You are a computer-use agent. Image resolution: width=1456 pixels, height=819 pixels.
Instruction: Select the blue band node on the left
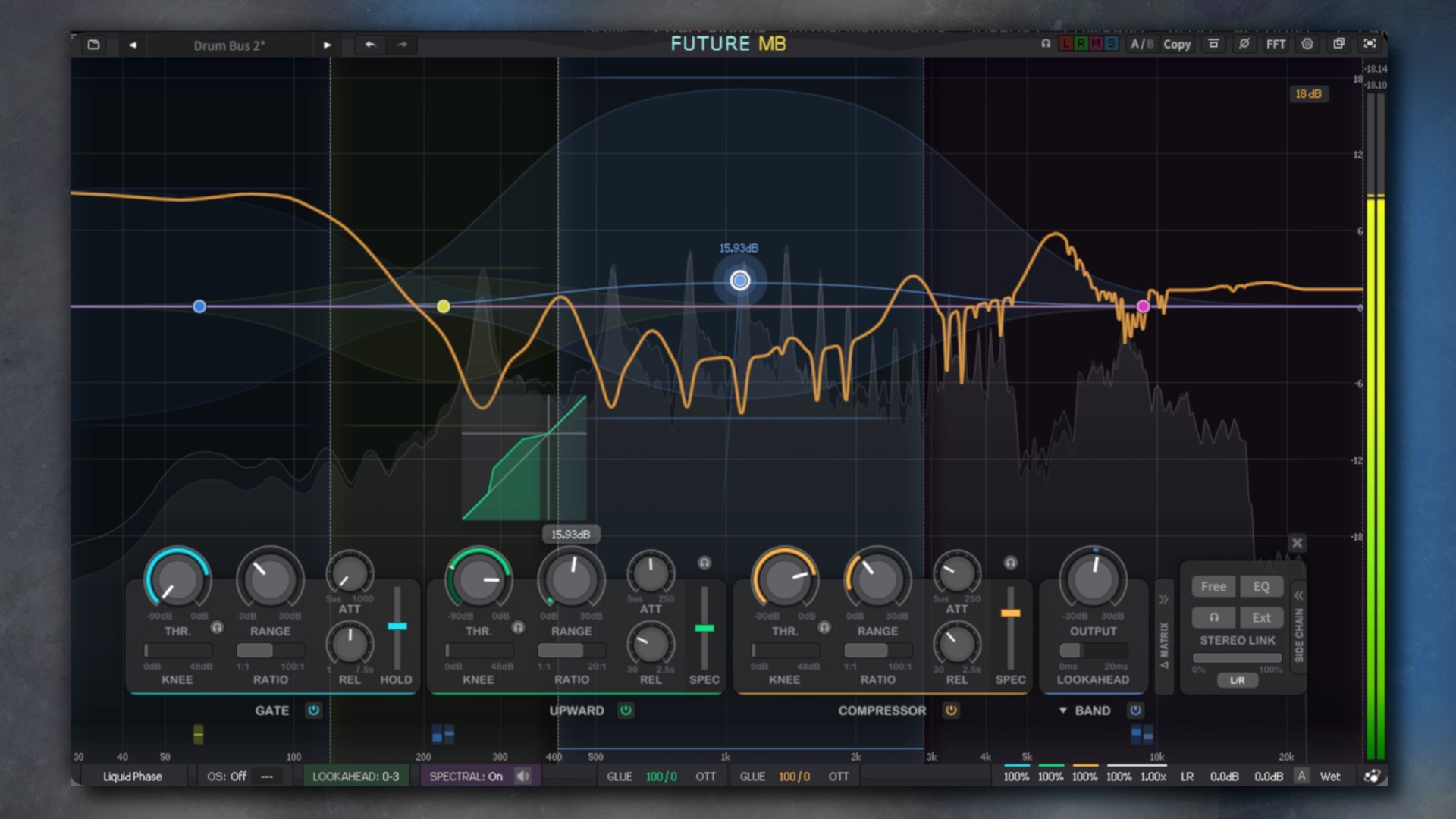[199, 306]
